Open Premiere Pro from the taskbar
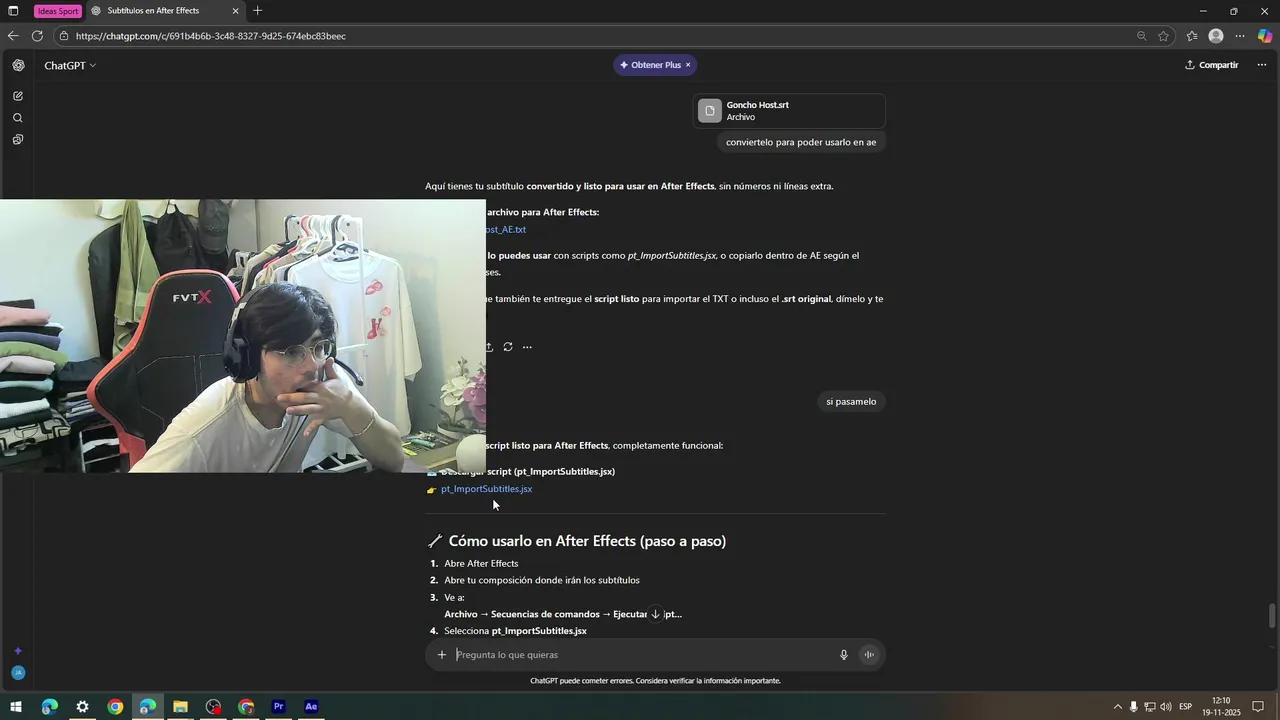This screenshot has height=720, width=1280. click(x=279, y=707)
